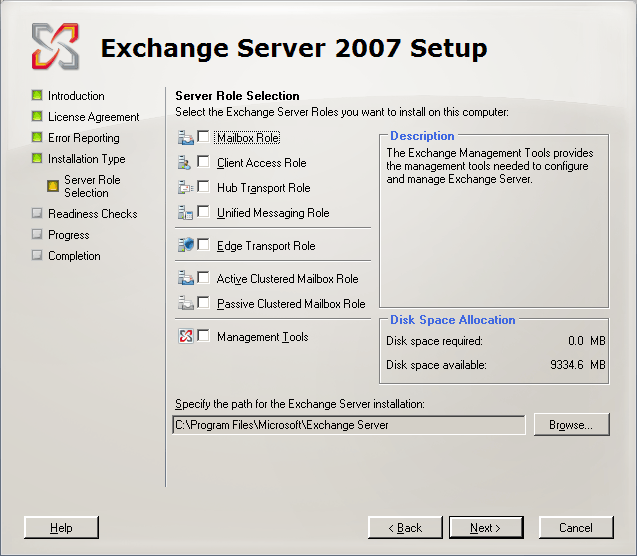Enable Active Clustered Mailbox Role checkbox

pyautogui.click(x=203, y=277)
